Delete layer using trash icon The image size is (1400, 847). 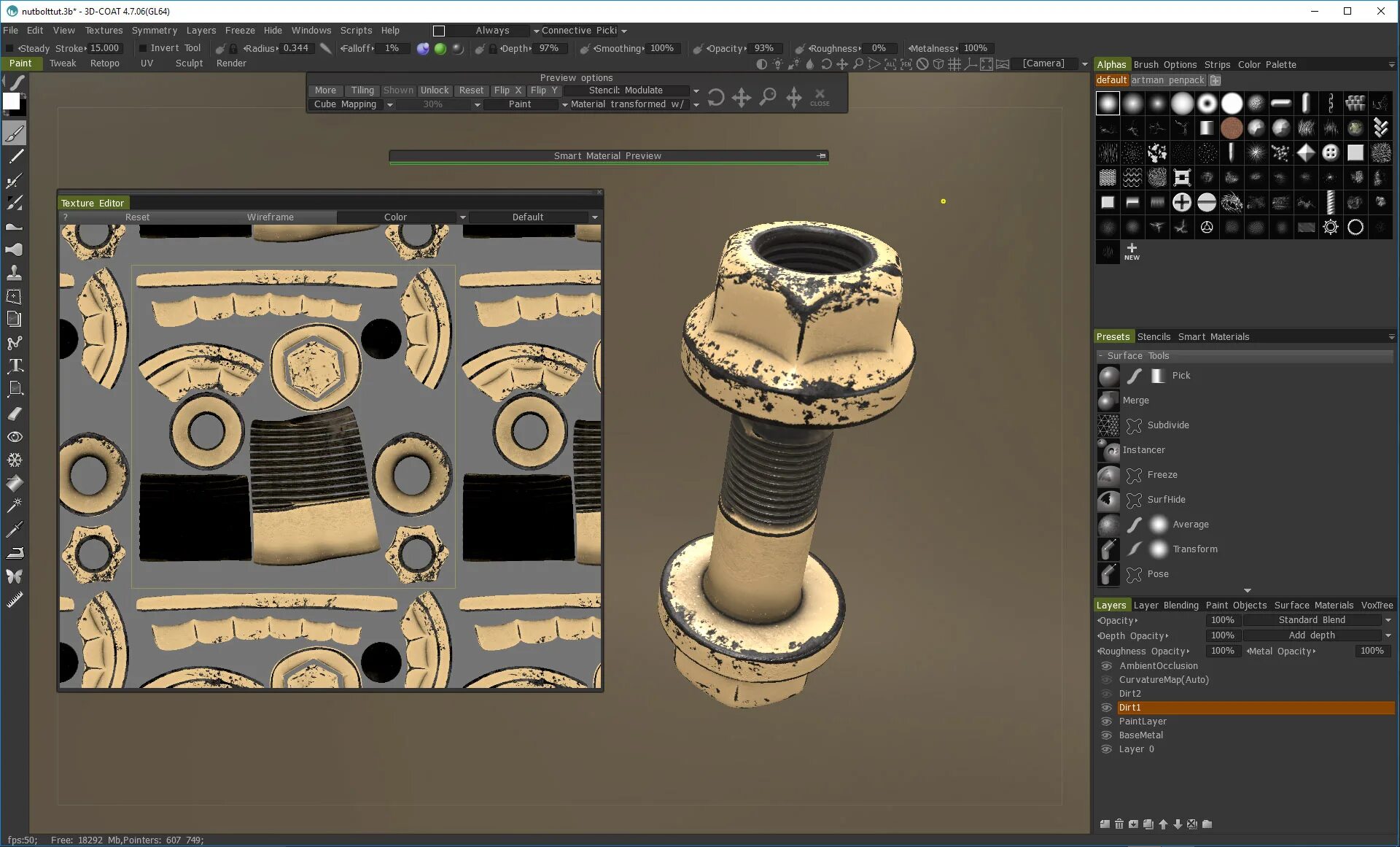point(1119,824)
